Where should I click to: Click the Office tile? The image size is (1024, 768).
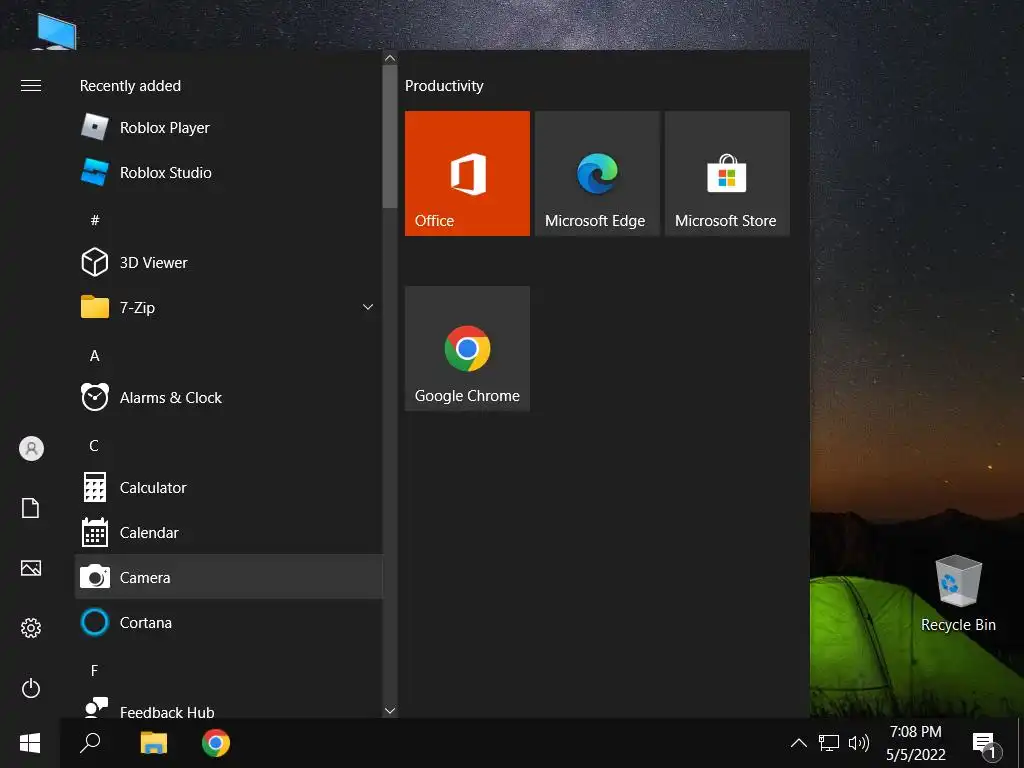coord(467,173)
